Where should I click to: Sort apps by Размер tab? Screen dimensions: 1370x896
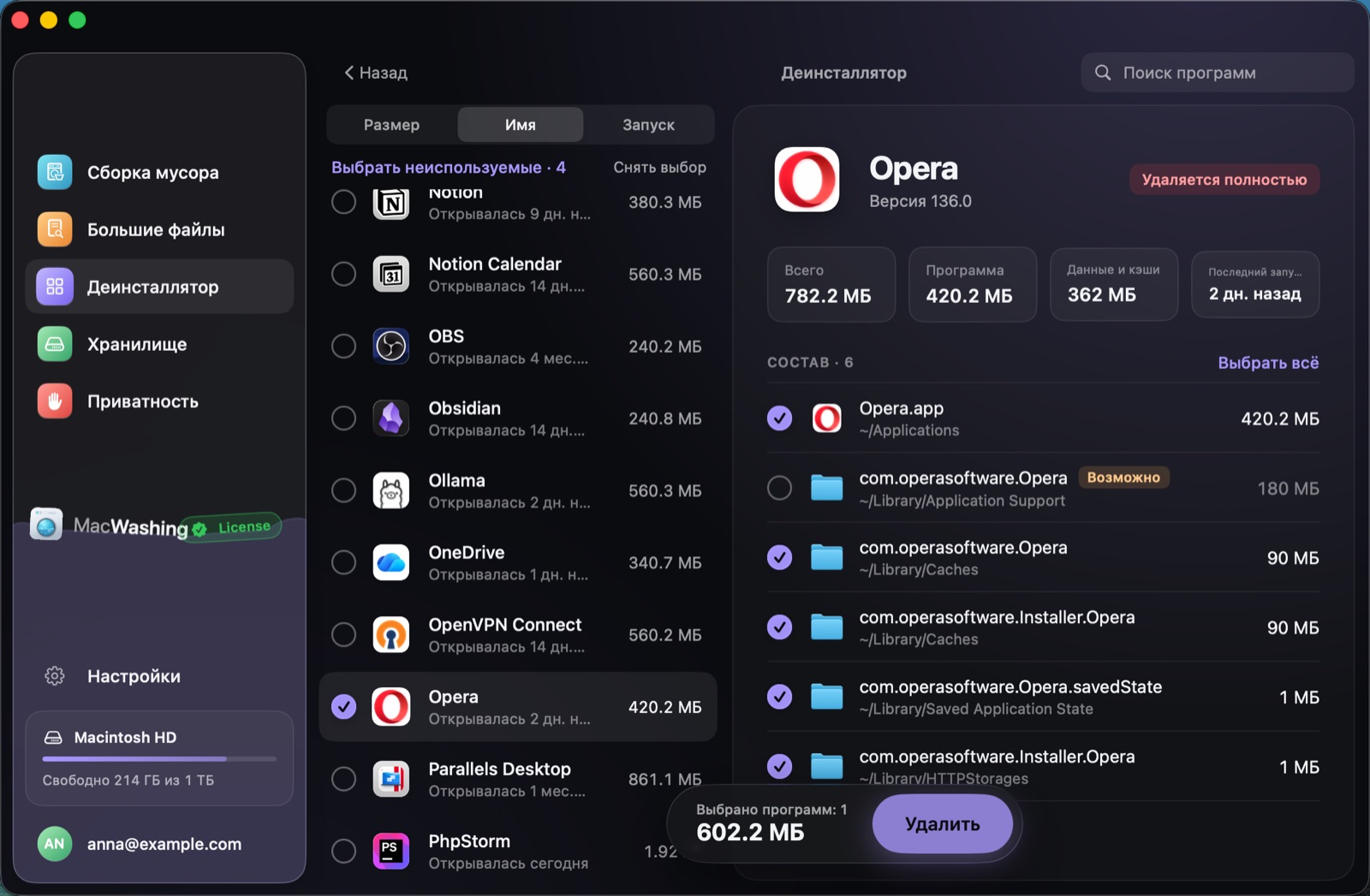click(x=392, y=125)
